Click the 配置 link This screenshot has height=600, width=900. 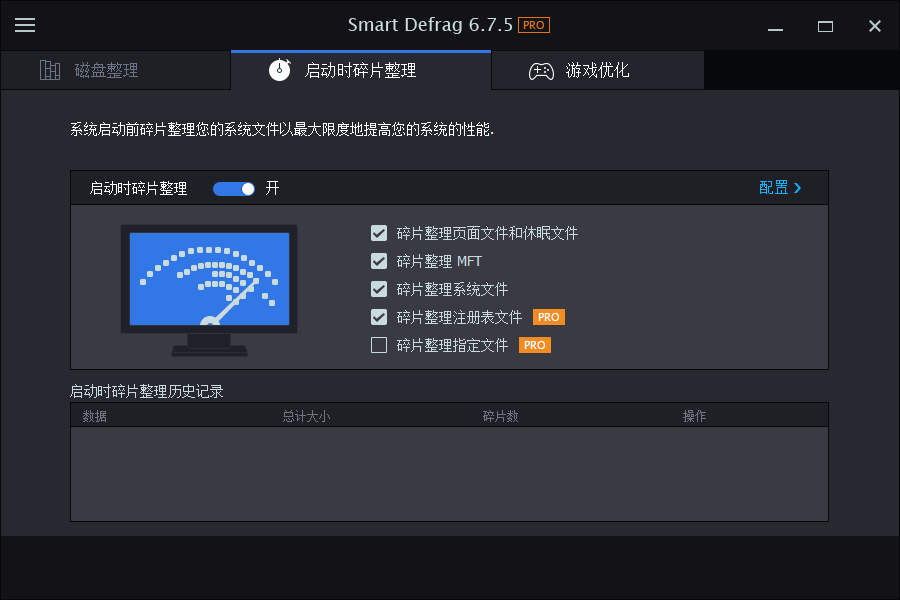[x=772, y=187]
